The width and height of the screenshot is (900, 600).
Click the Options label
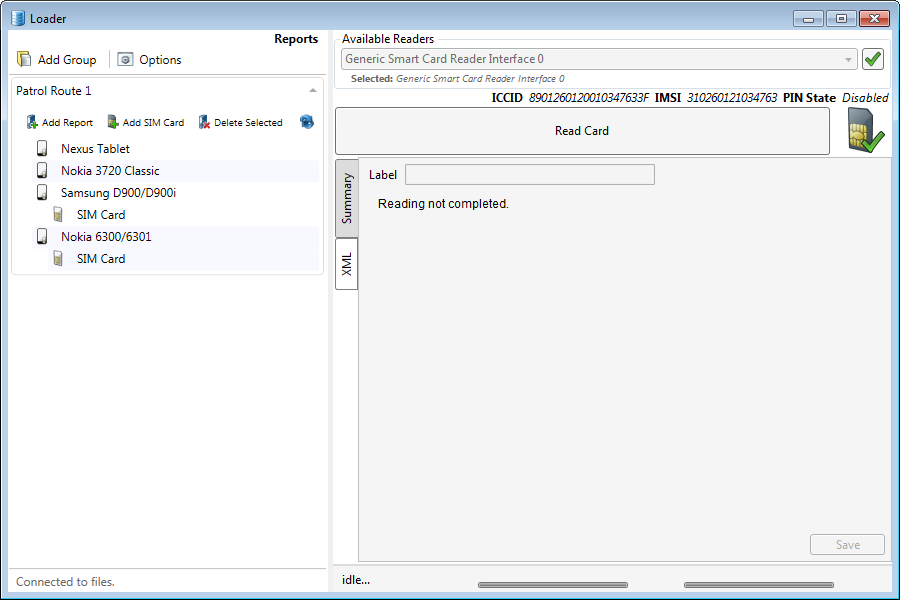(x=160, y=60)
